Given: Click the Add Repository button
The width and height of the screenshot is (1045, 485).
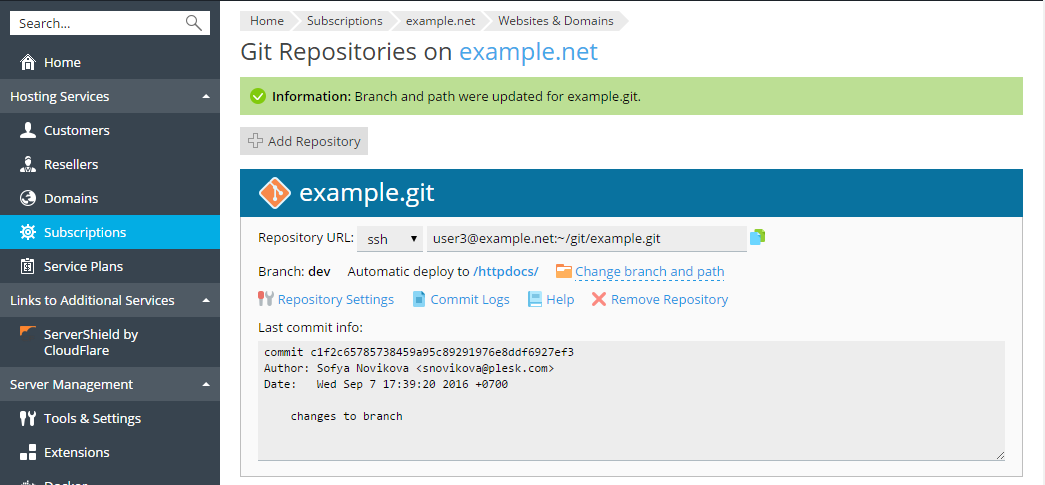Looking at the screenshot, I should coord(304,141).
